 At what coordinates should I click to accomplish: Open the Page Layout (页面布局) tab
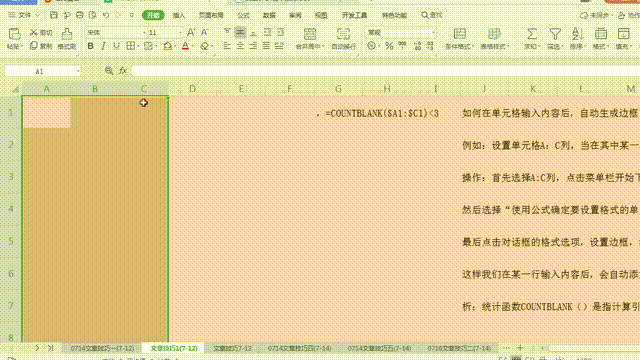click(211, 15)
